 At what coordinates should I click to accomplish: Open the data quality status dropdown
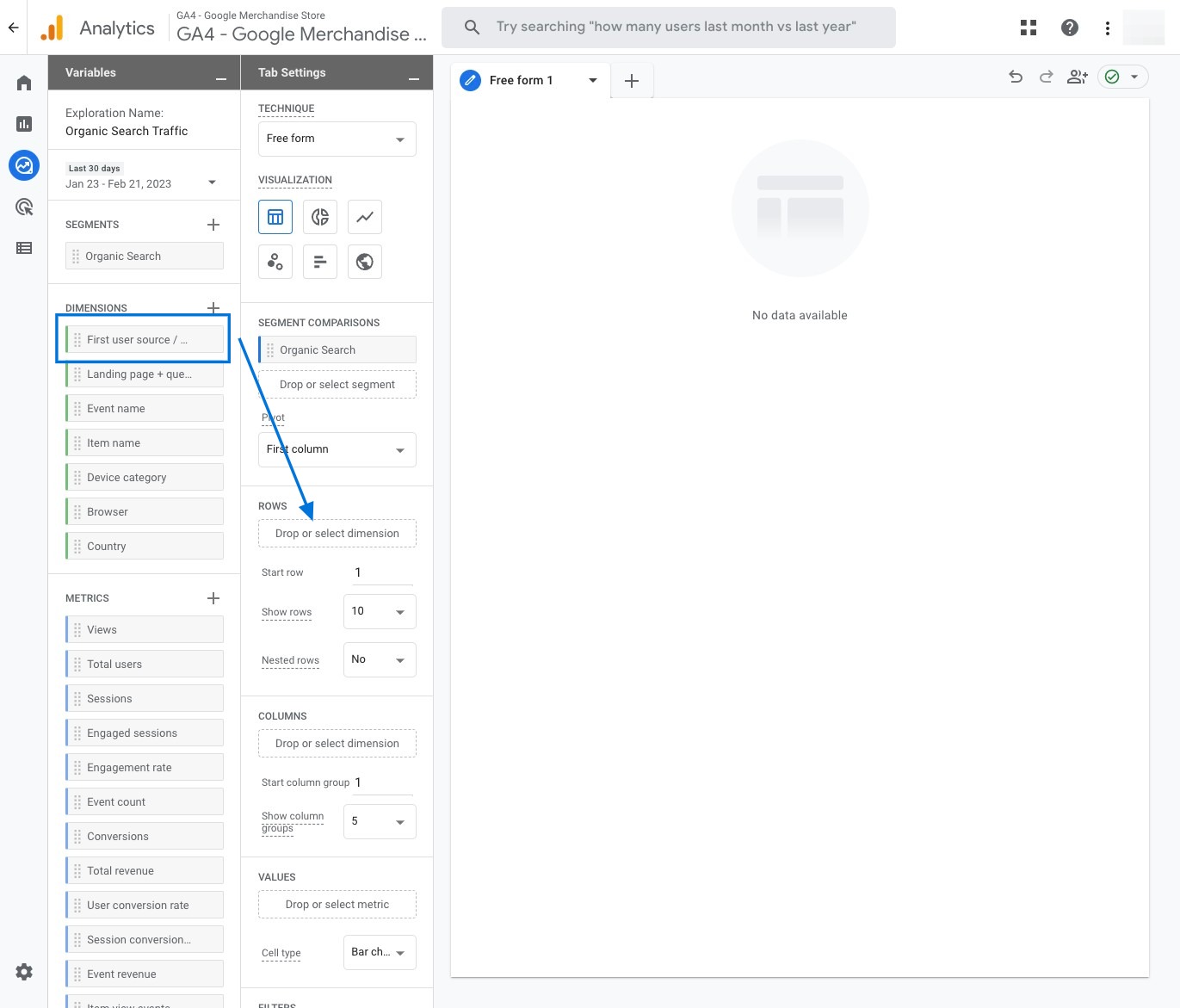tap(1123, 77)
